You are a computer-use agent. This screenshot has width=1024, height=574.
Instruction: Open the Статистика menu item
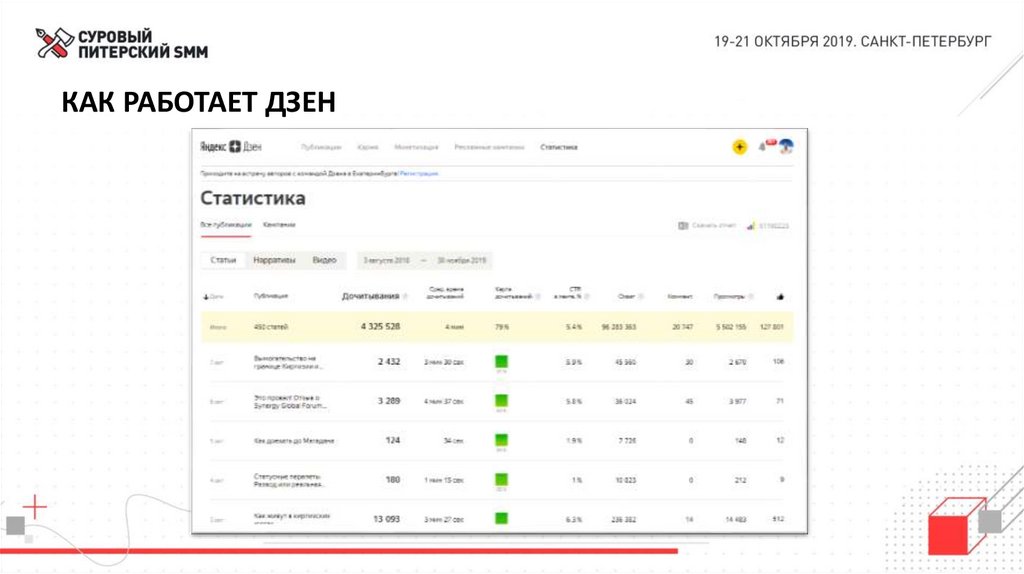click(x=559, y=148)
